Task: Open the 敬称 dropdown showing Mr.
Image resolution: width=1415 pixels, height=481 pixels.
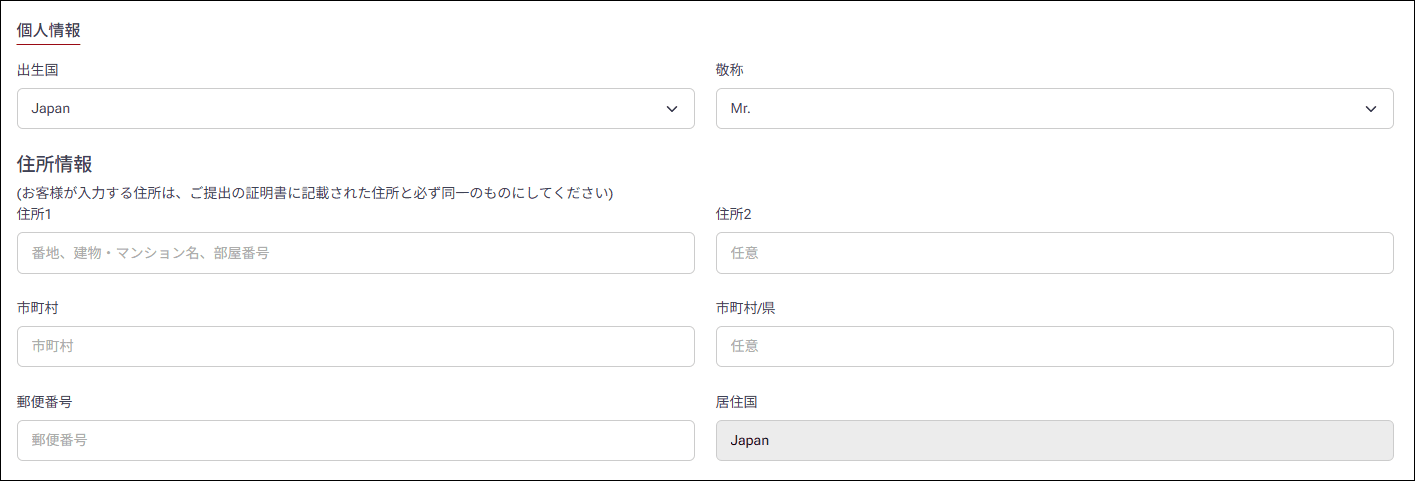Action: [x=1055, y=108]
